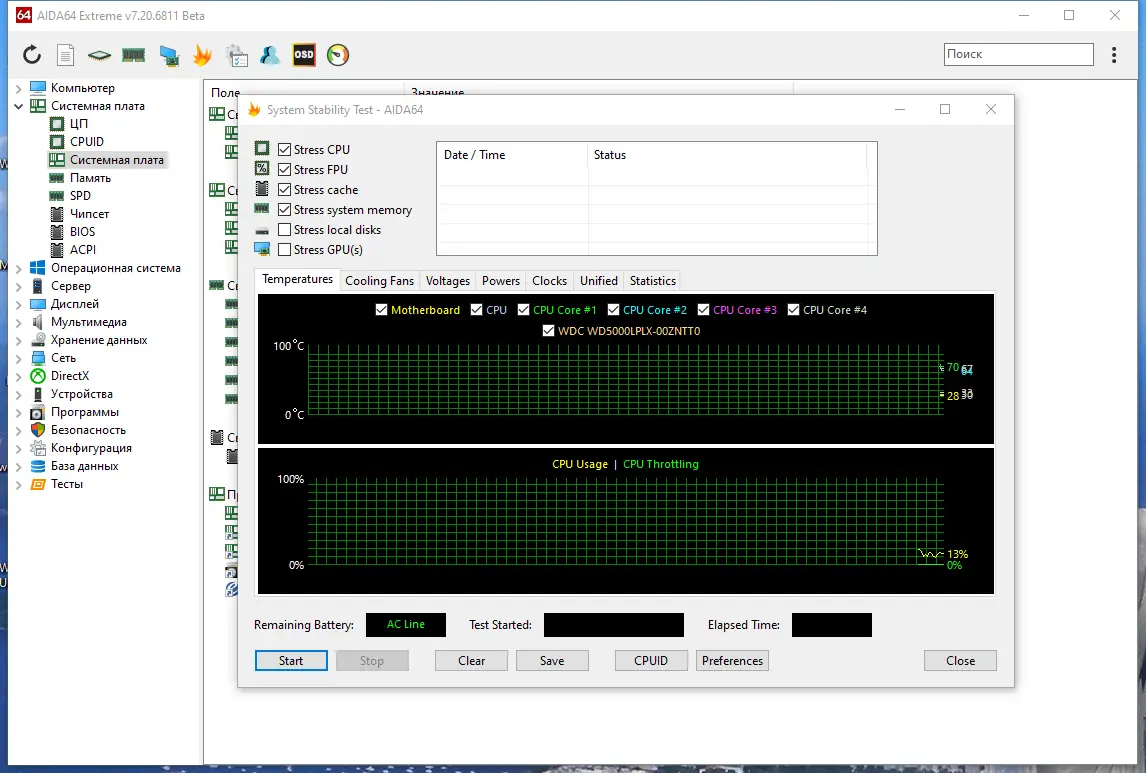Click the Stress local disks drive icon

[x=262, y=230]
